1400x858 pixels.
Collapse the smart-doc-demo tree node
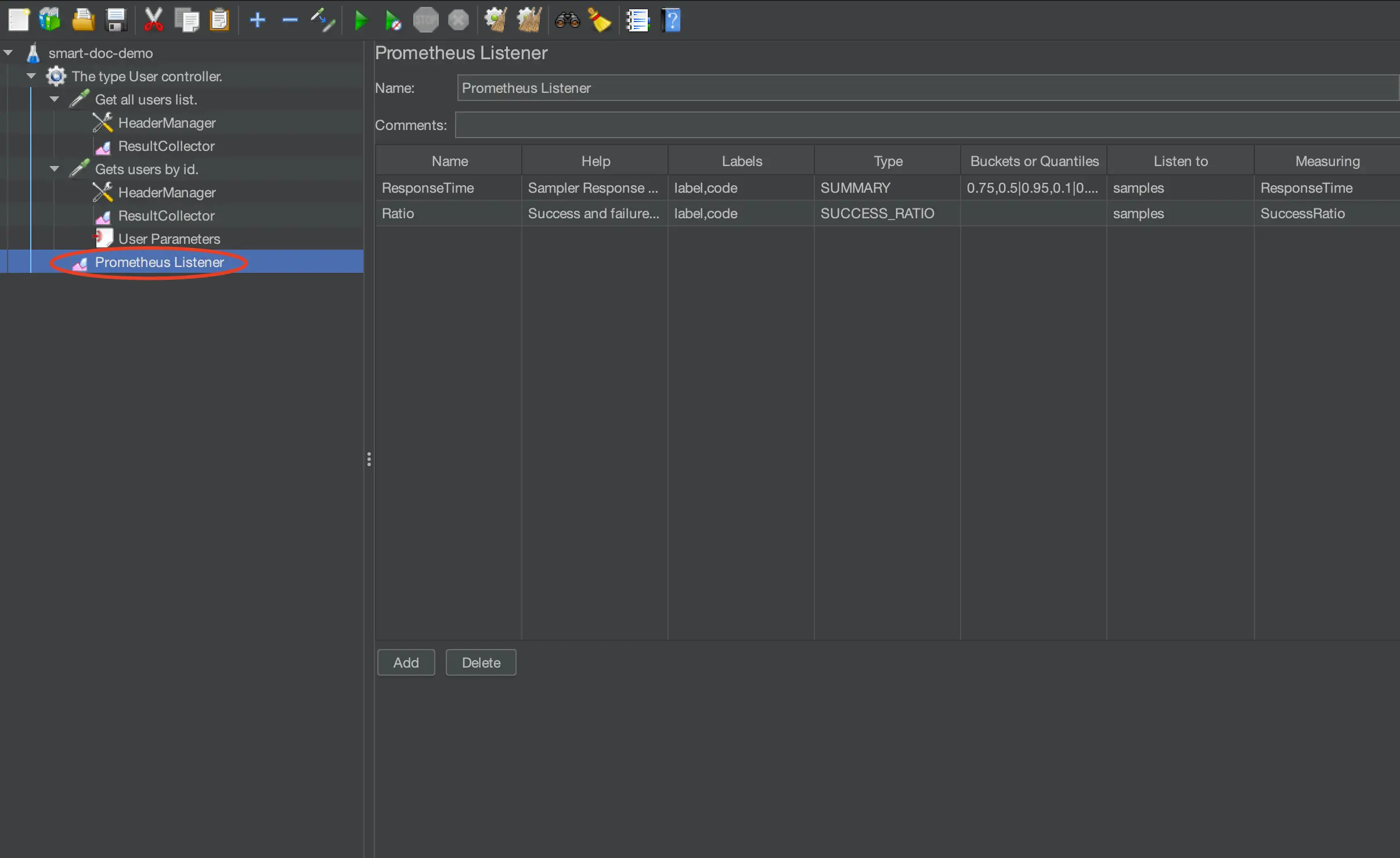click(x=8, y=53)
